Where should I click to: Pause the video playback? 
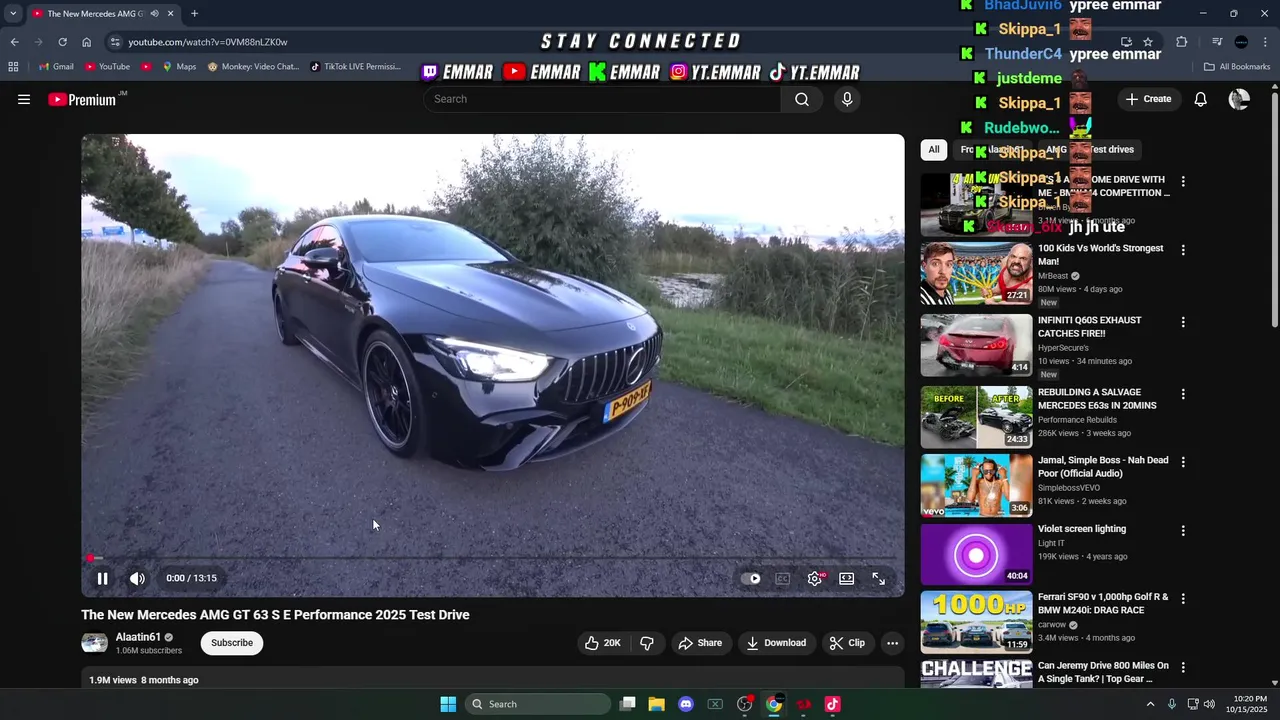click(x=102, y=578)
